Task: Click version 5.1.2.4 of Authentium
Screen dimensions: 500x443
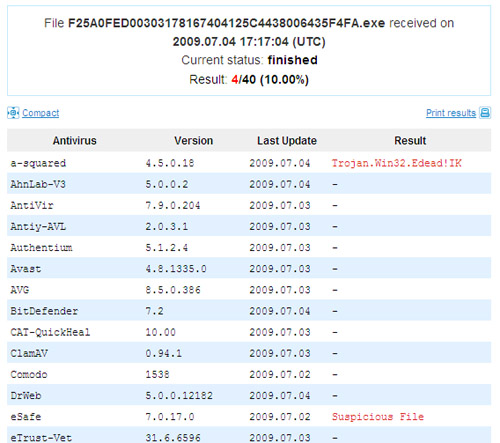Action: [167, 248]
